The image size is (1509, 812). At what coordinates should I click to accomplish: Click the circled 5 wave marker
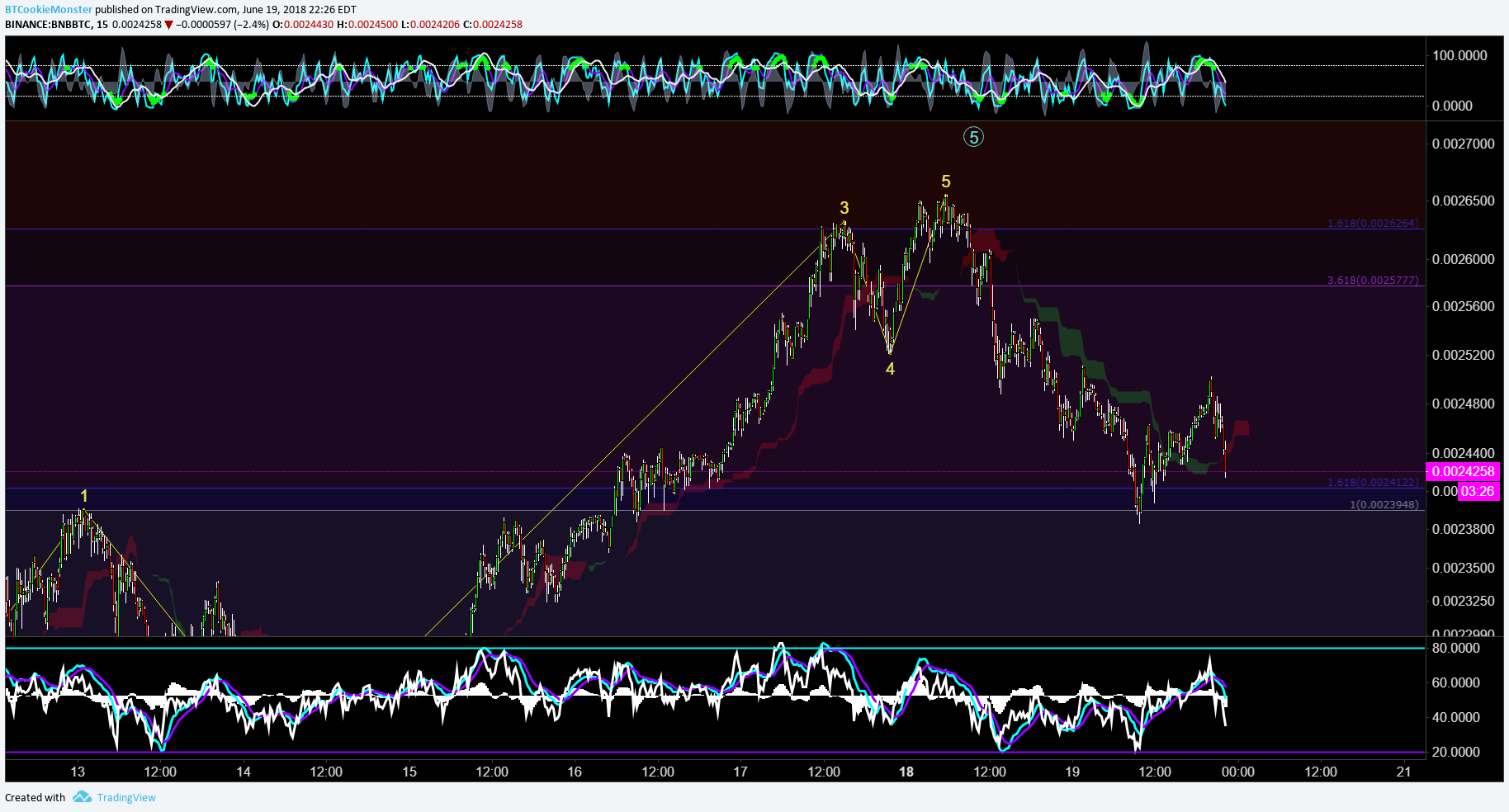[973, 137]
